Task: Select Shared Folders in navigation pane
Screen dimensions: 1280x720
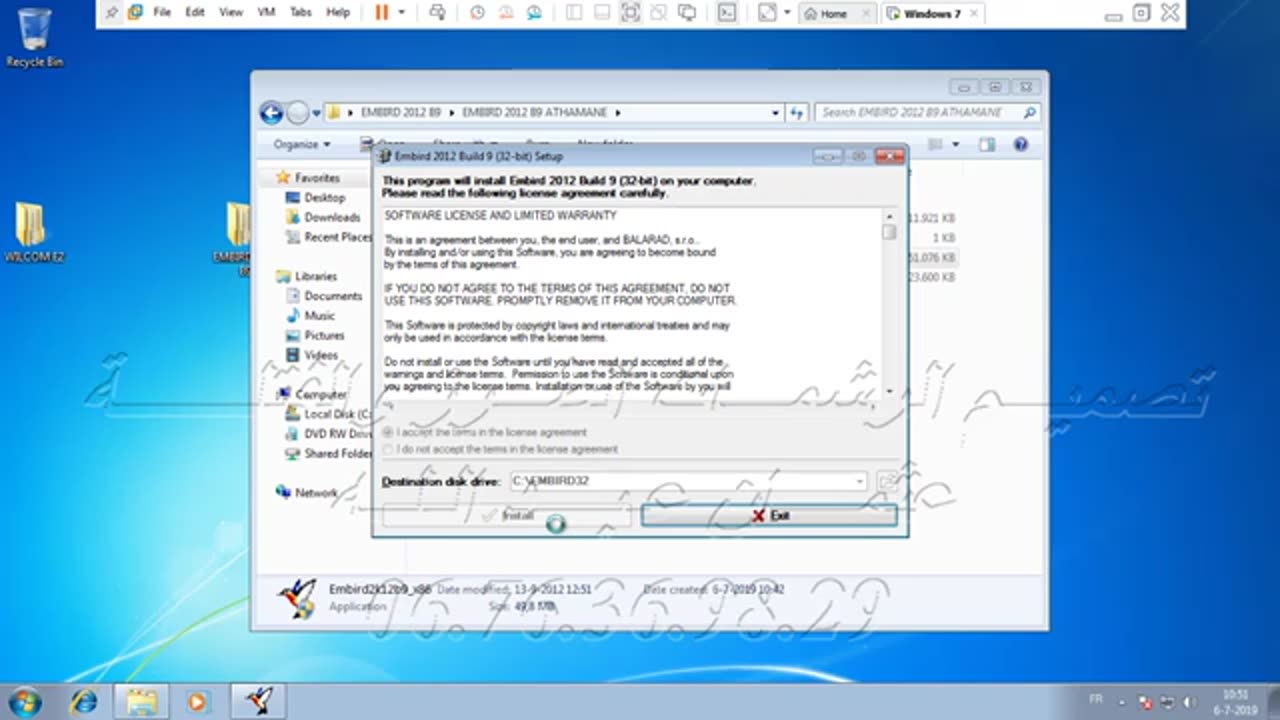Action: click(x=337, y=453)
